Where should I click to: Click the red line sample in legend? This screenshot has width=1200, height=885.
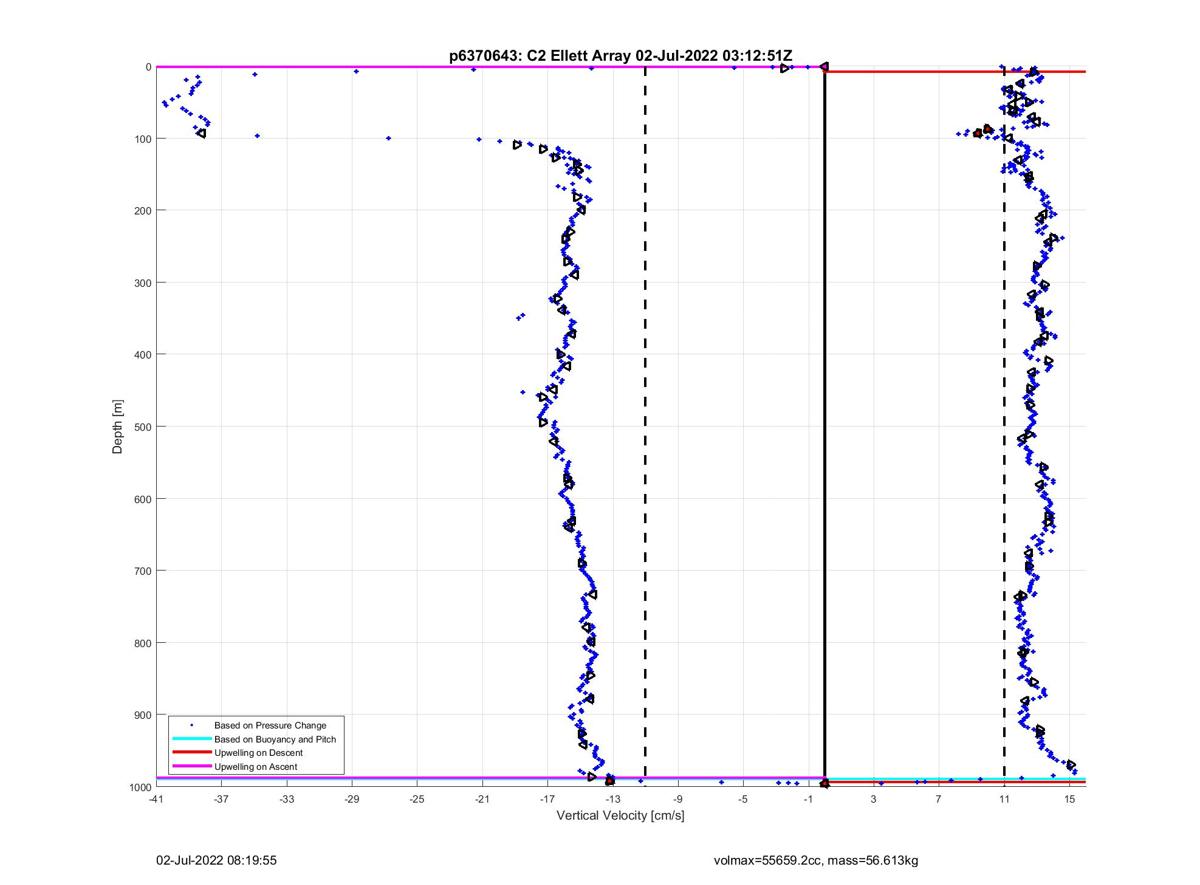[191, 753]
